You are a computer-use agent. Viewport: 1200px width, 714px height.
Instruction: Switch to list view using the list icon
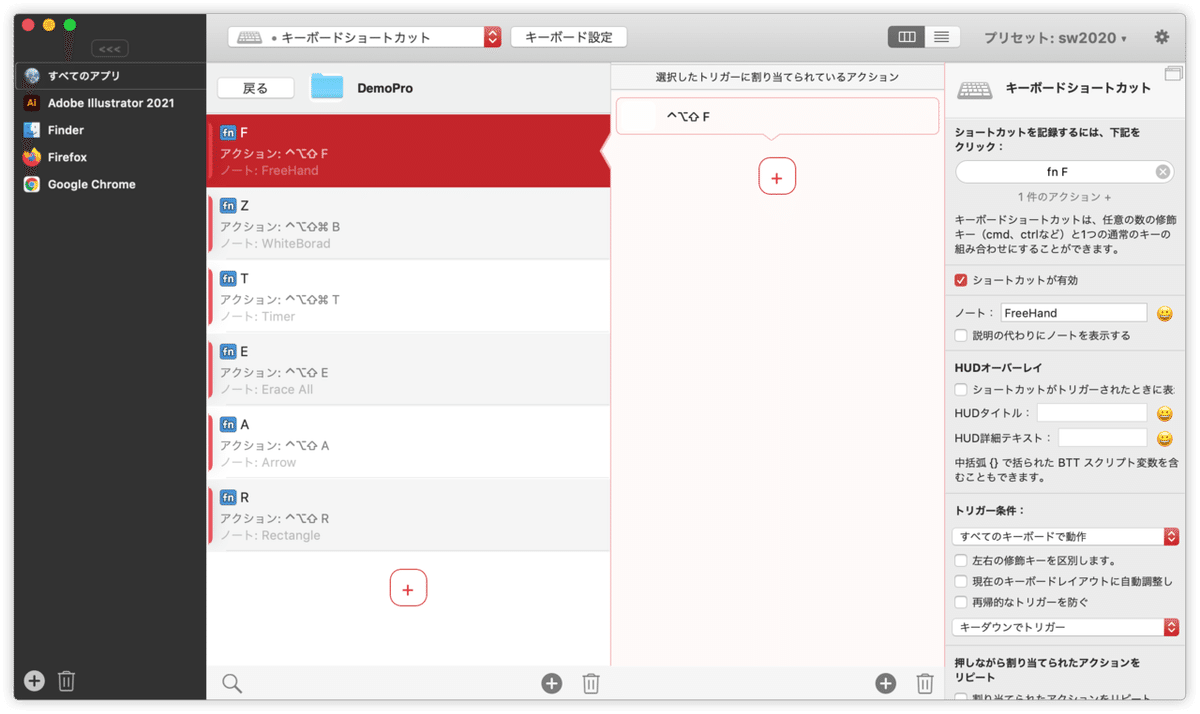[x=940, y=36]
